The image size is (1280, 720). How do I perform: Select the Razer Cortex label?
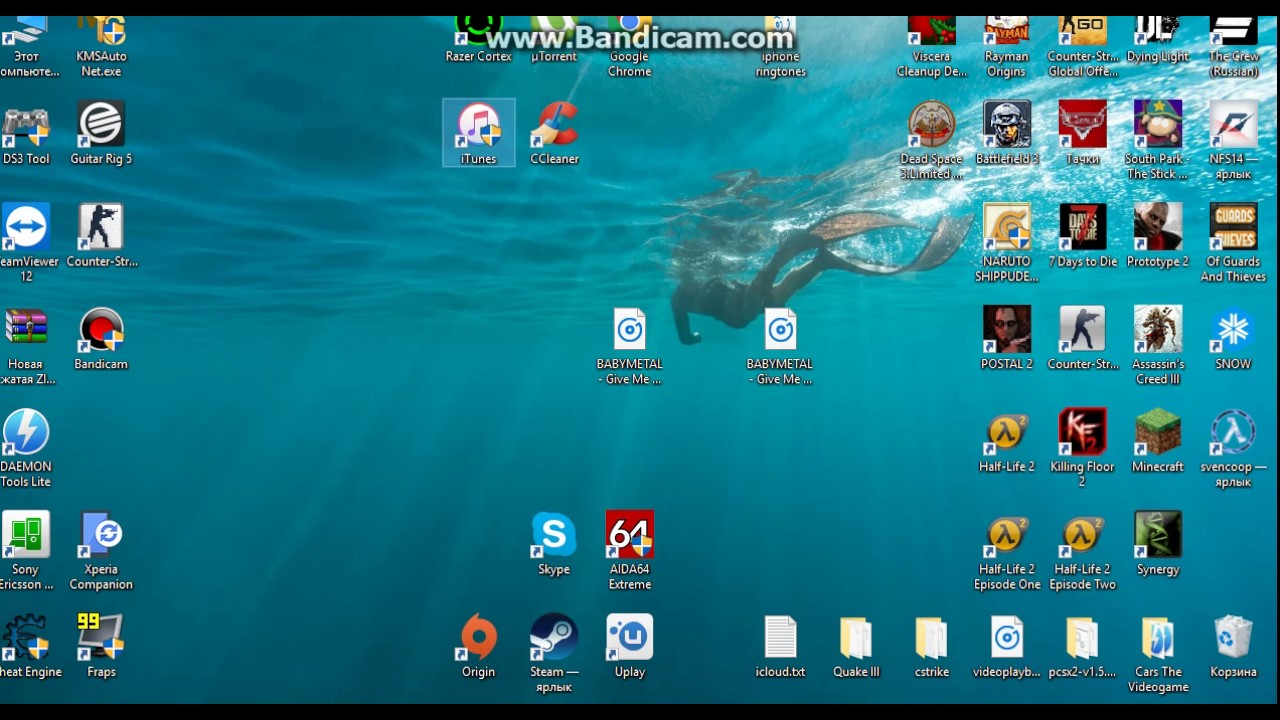(x=478, y=57)
